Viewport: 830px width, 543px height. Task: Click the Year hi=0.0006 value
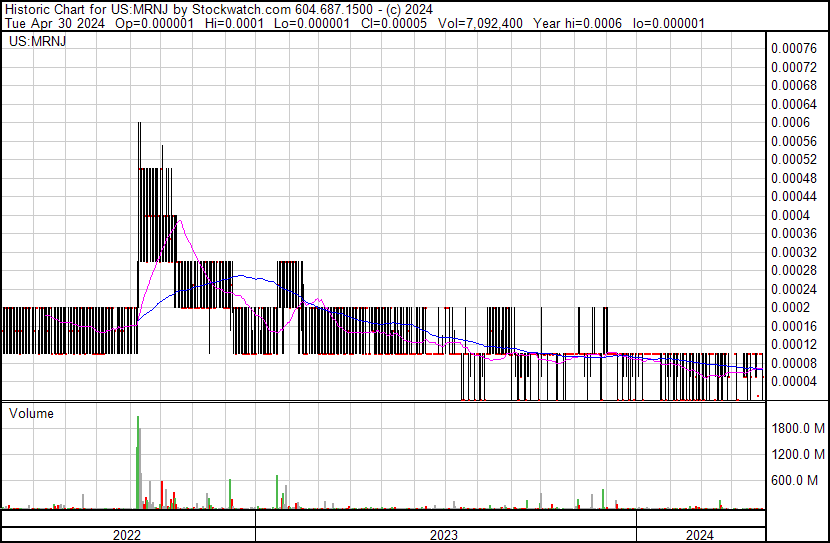point(578,23)
